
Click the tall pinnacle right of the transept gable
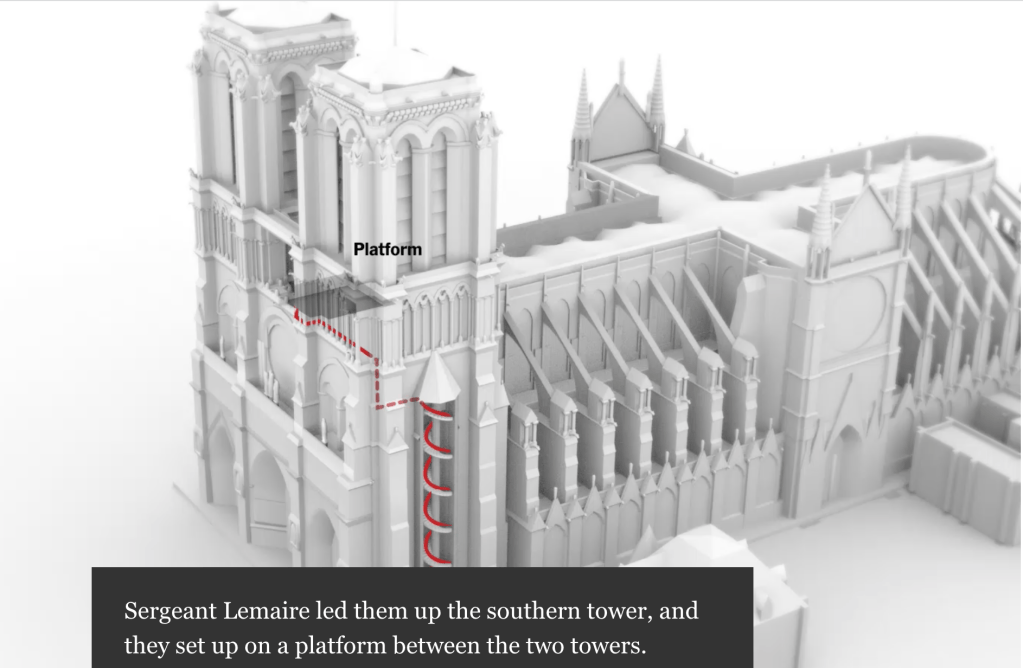[x=904, y=200]
